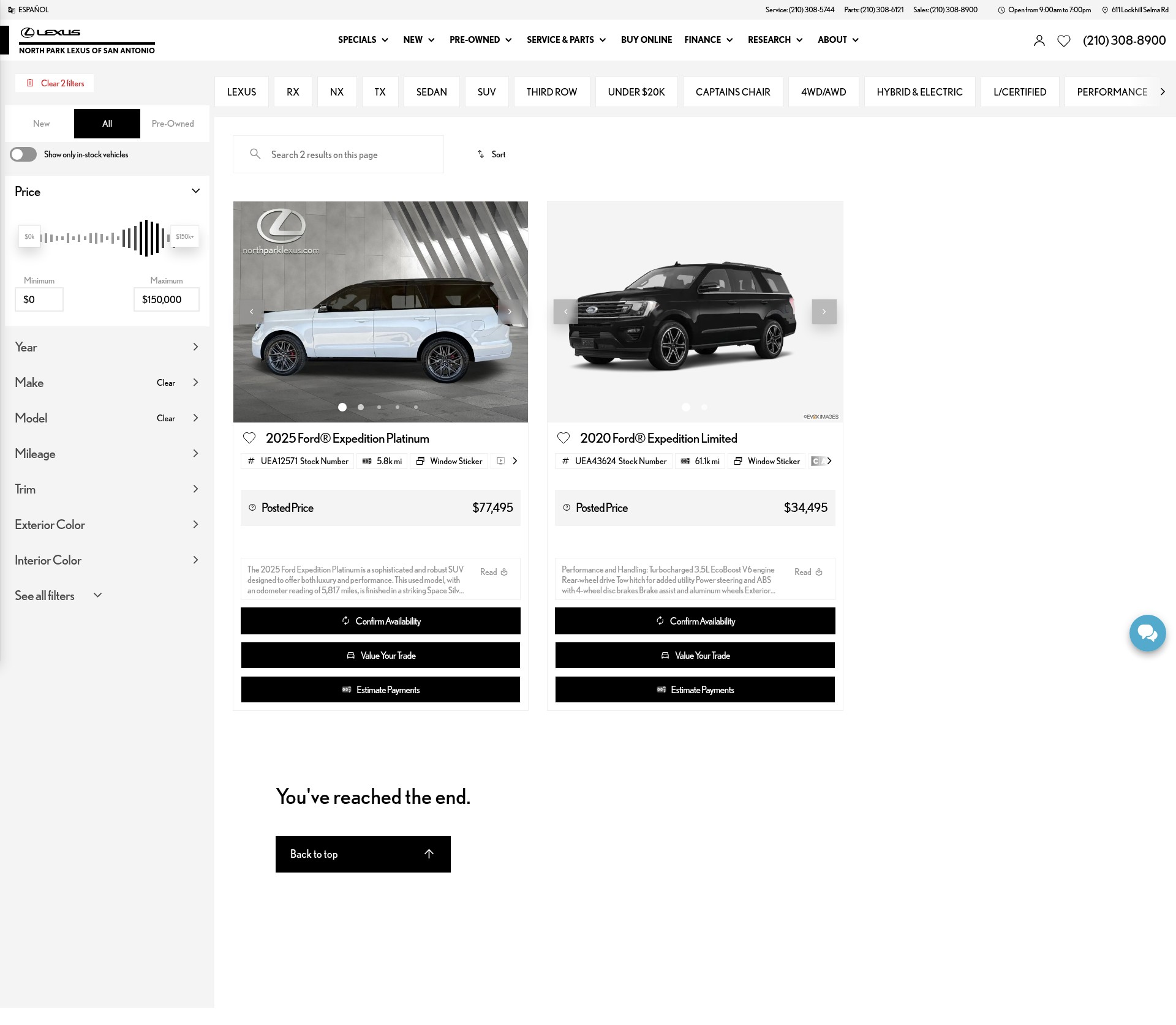Filter by the HYBRID & ELECTRIC chip
This screenshot has width=1176, height=1025.
[920, 92]
